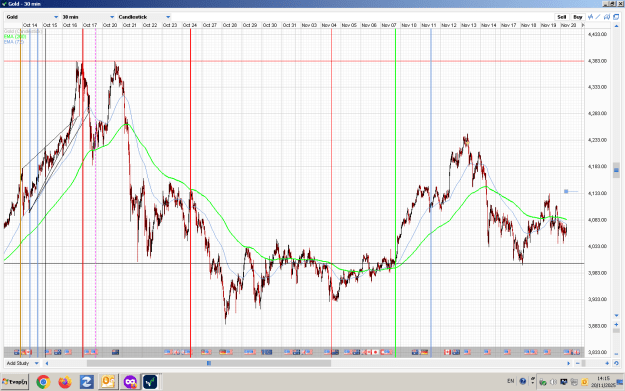Click the Sell button
625x391 pixels.
pos(561,17)
